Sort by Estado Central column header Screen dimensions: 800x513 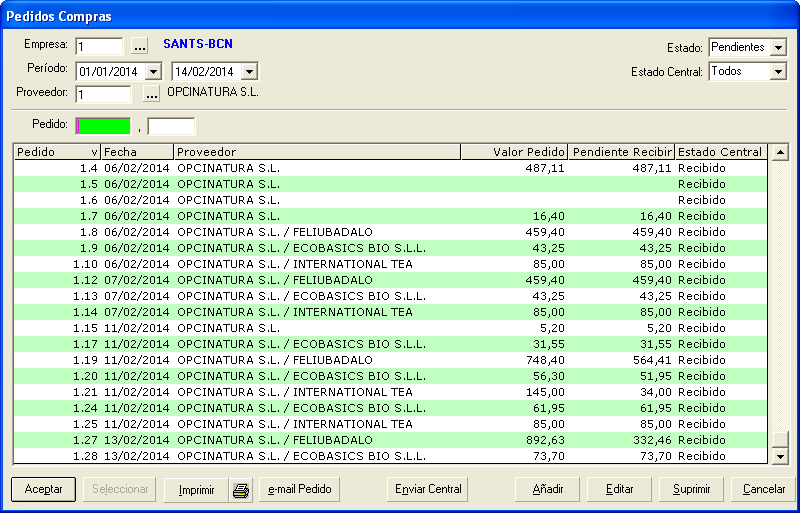pyautogui.click(x=721, y=152)
